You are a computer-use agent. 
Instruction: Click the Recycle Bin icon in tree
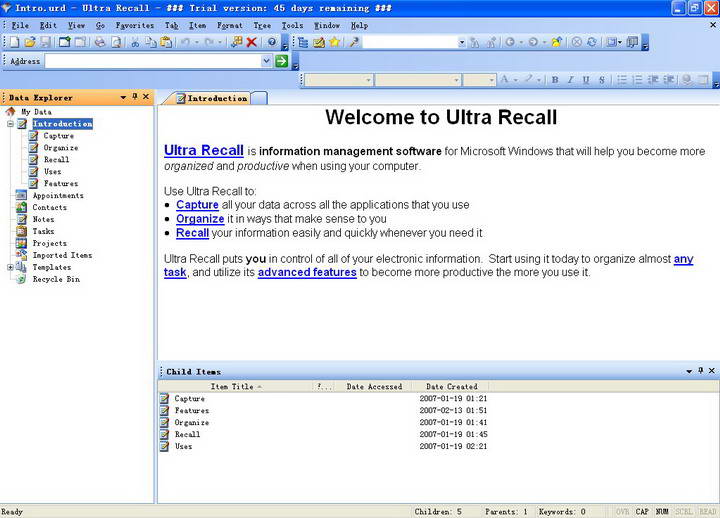click(x=21, y=279)
